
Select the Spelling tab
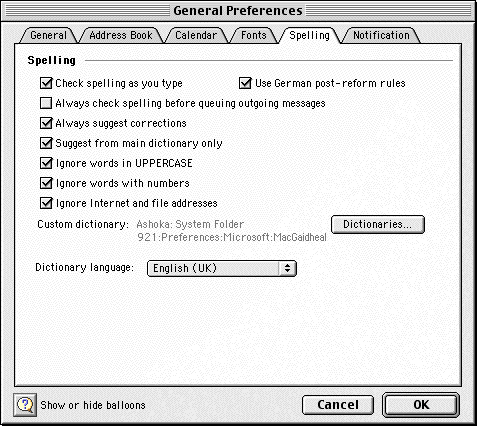309,35
